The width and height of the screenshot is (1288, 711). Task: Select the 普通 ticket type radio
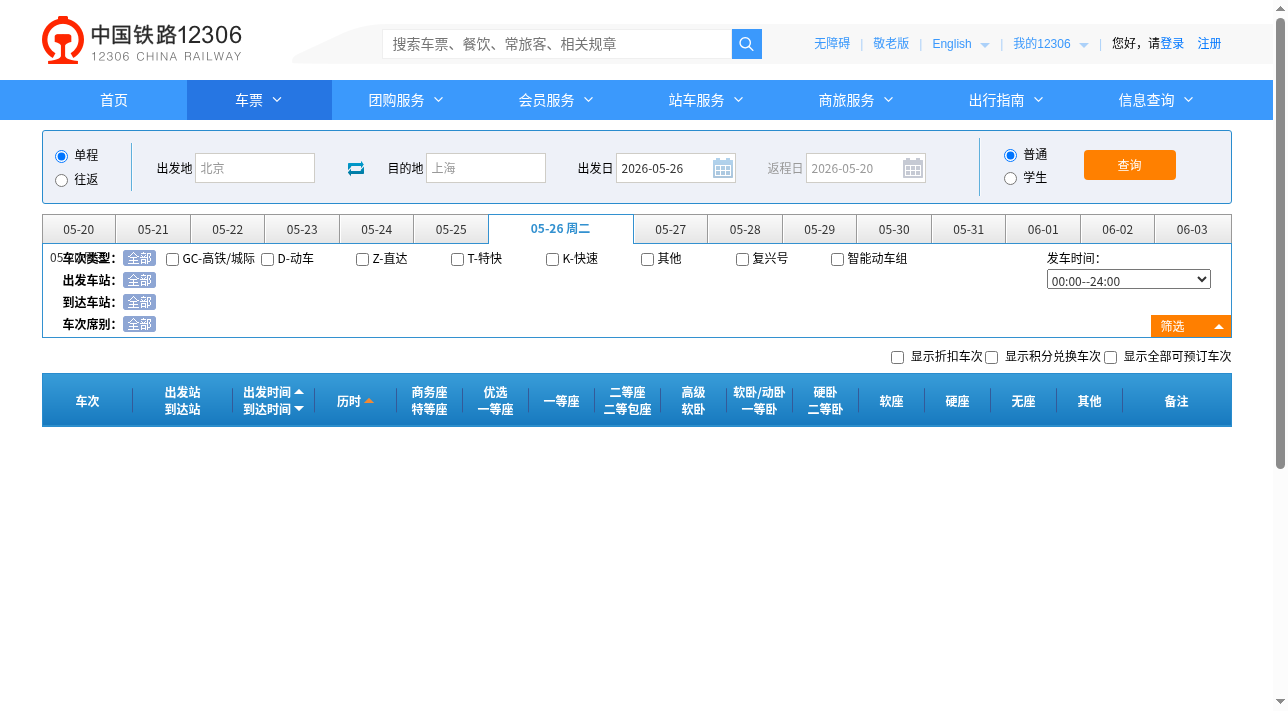point(1010,155)
